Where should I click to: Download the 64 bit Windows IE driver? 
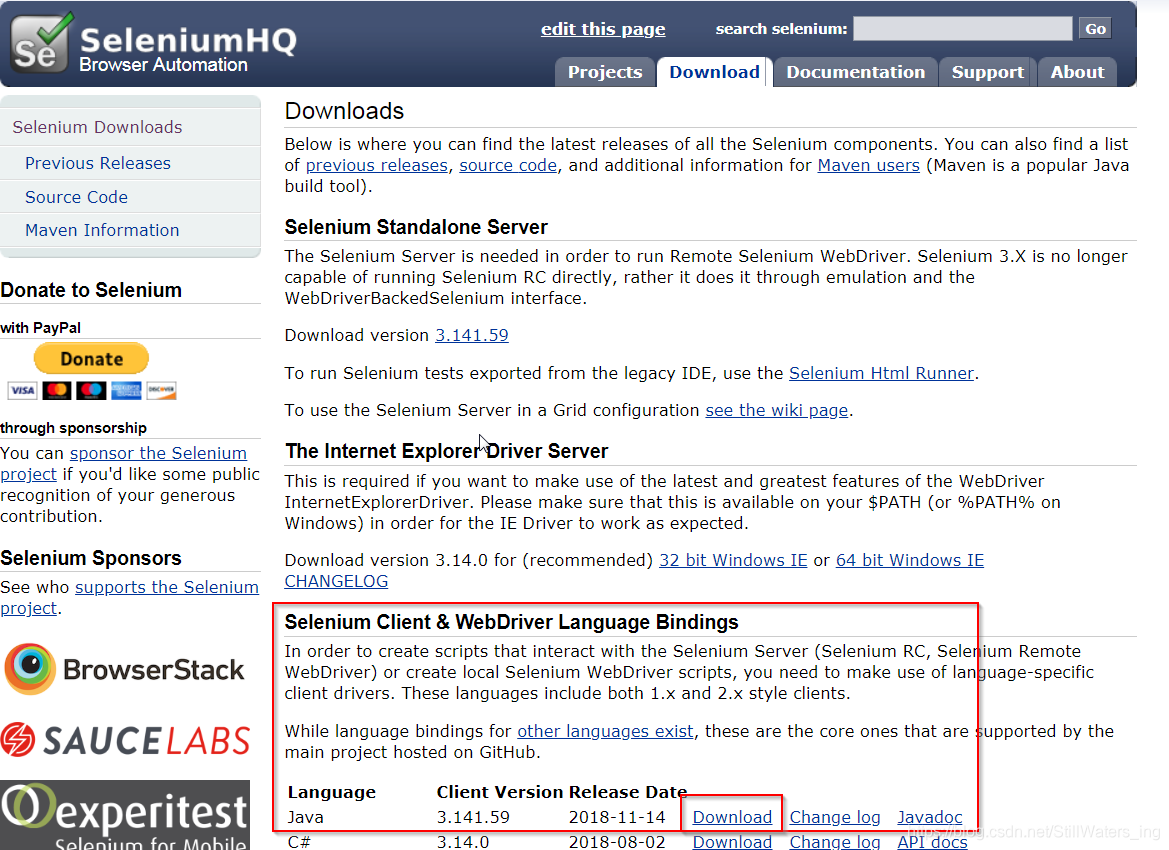click(x=910, y=561)
